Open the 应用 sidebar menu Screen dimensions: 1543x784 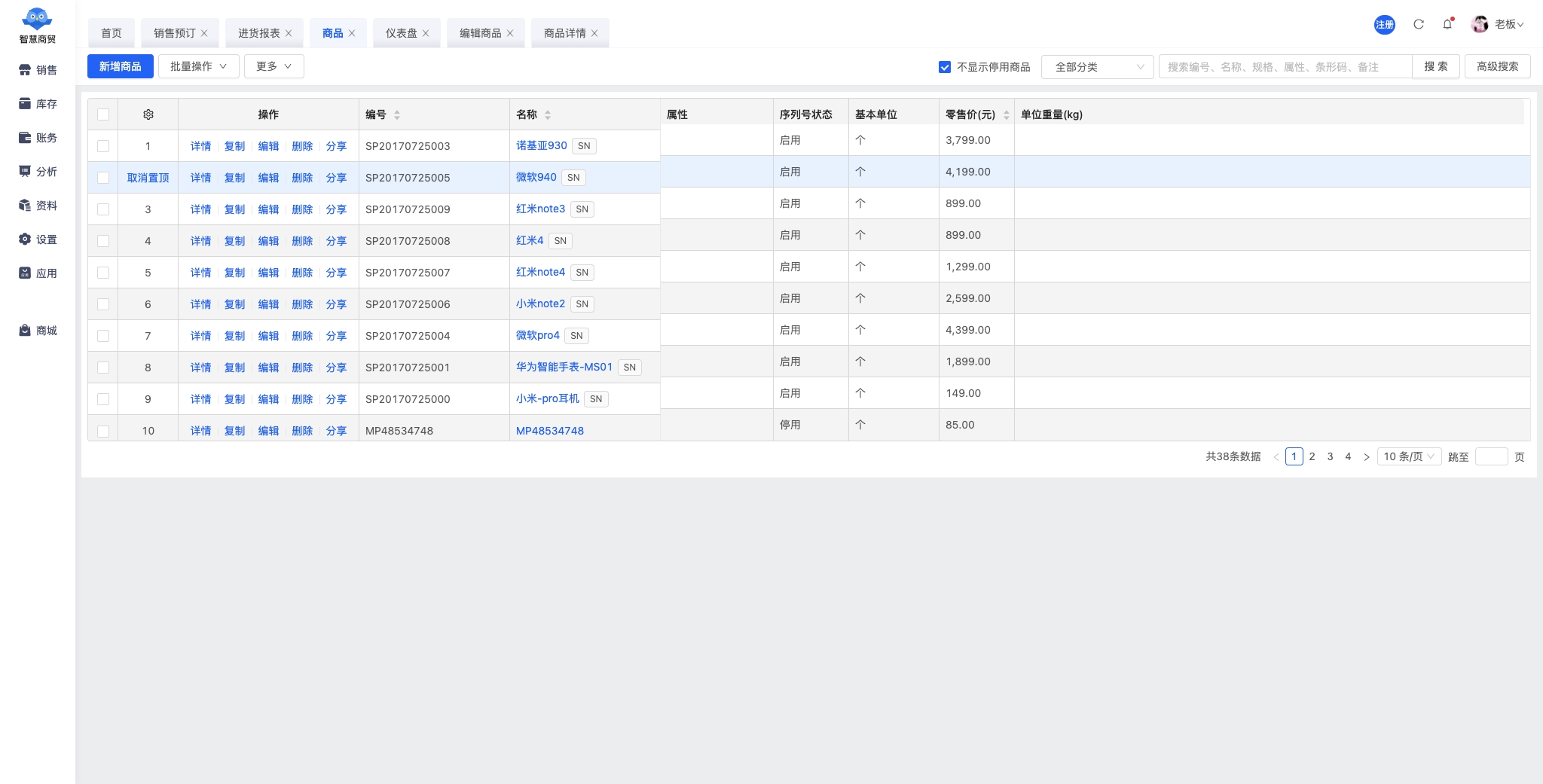(x=38, y=273)
